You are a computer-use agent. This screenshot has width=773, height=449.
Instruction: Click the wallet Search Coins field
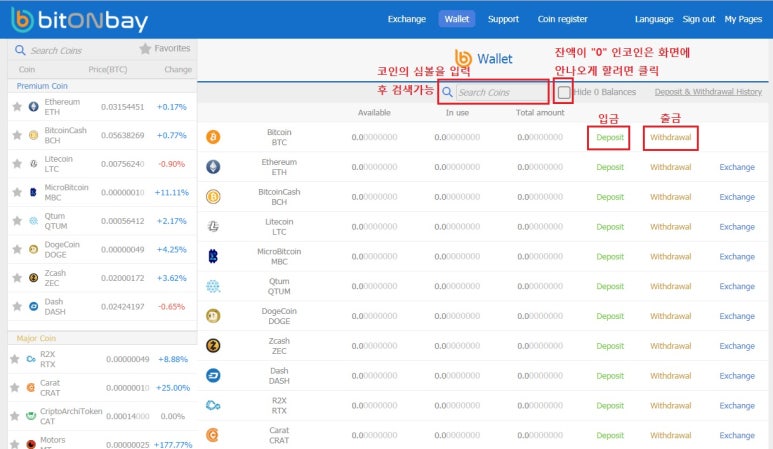pos(501,92)
